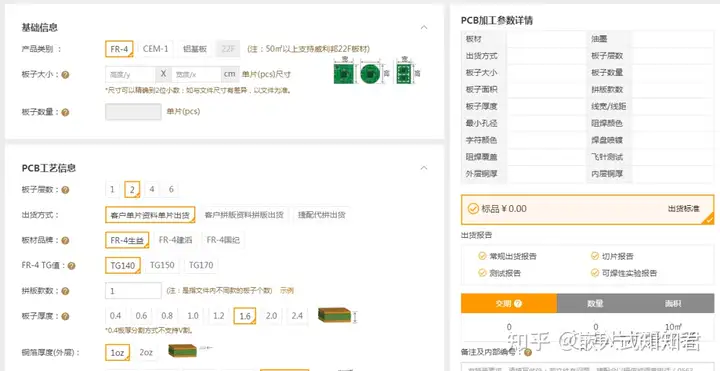
Task: Click the 备注 remarks text area
Action: click(x=587, y=366)
